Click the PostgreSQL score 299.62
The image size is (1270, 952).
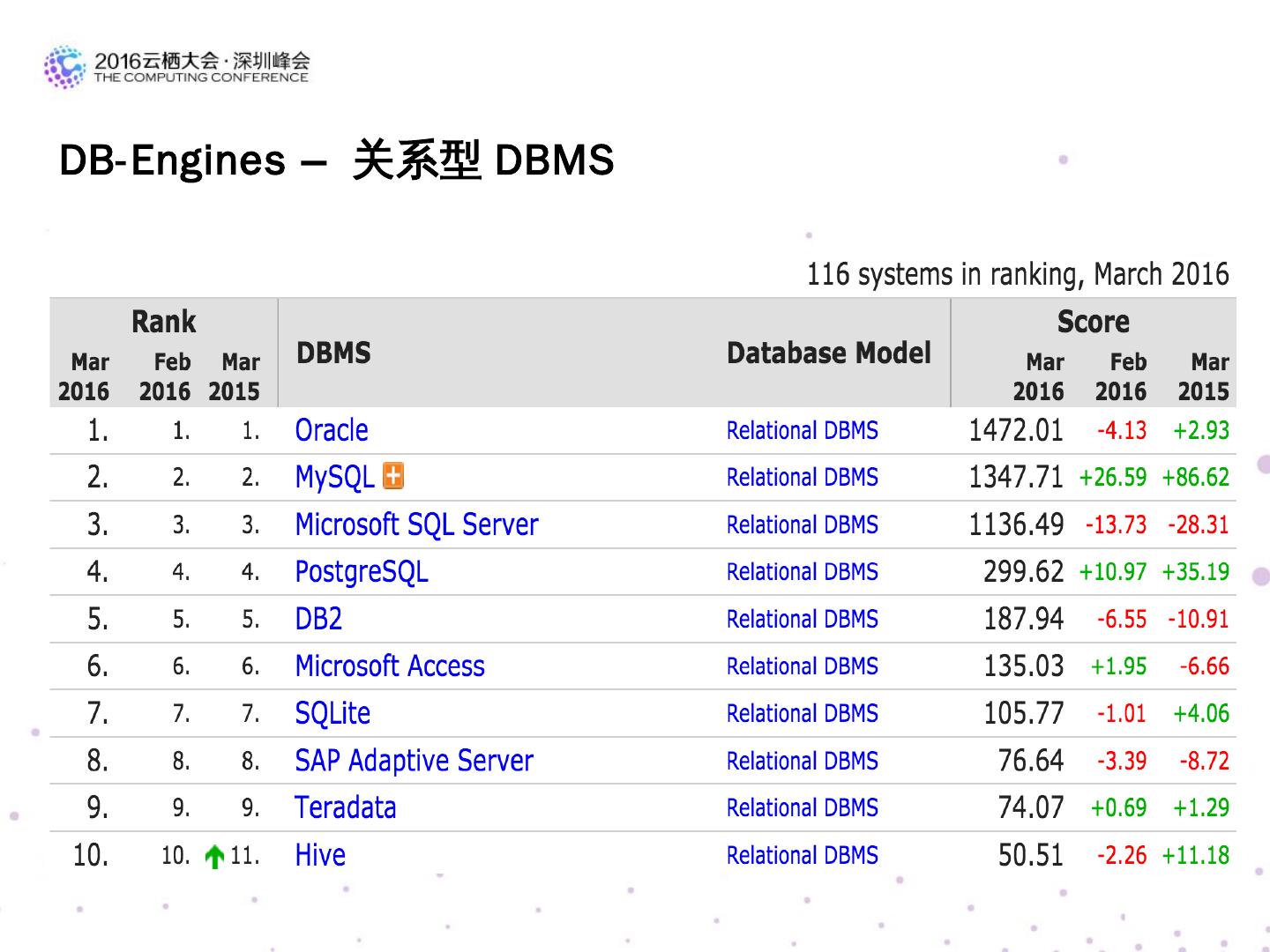(1024, 571)
